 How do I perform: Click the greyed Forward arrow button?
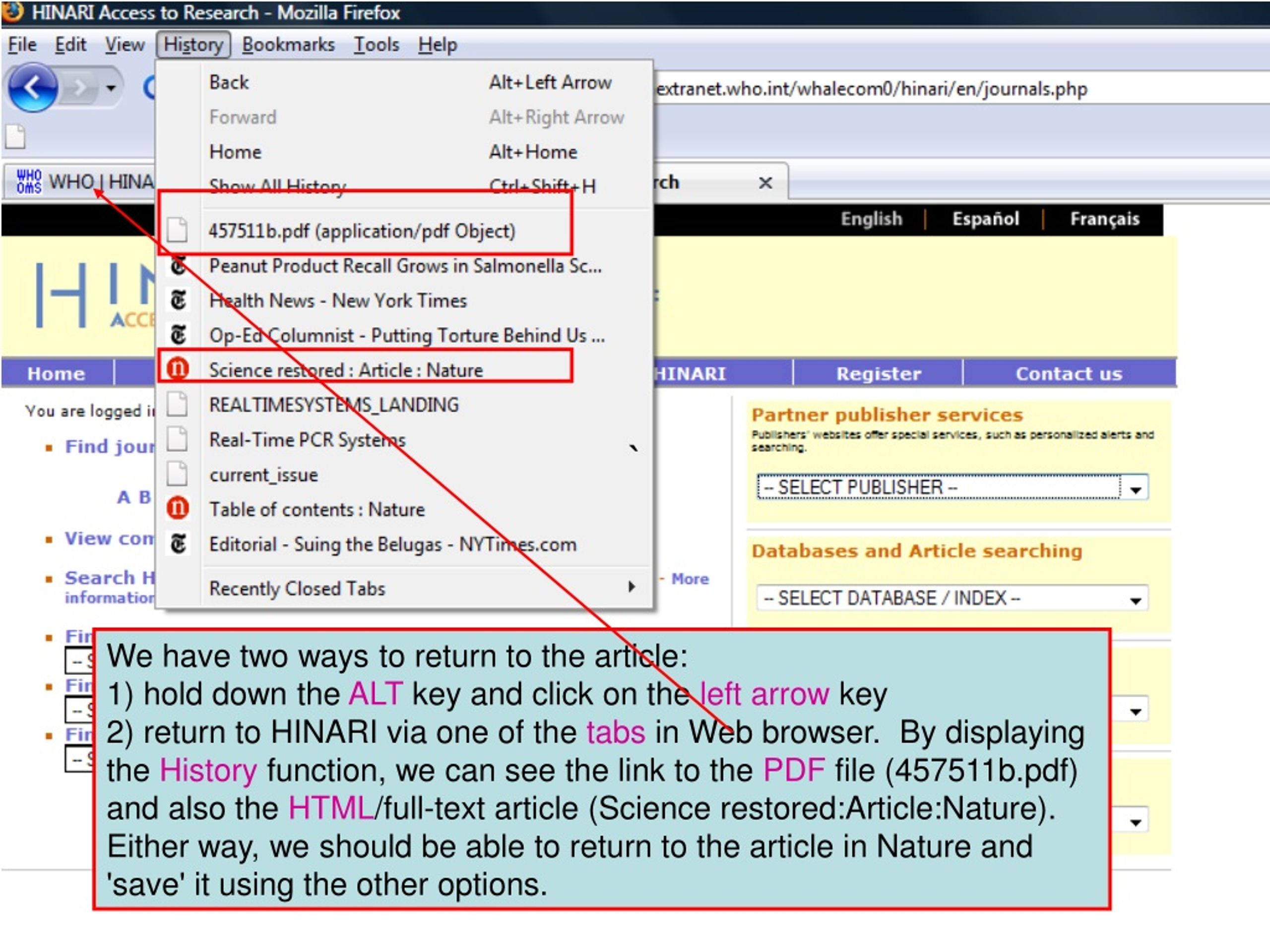point(79,88)
